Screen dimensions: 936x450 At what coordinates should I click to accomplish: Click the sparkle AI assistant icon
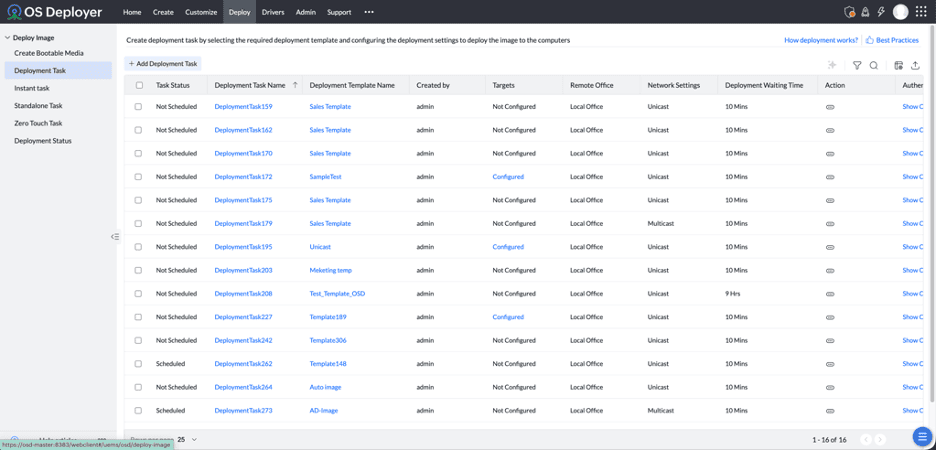click(x=832, y=66)
